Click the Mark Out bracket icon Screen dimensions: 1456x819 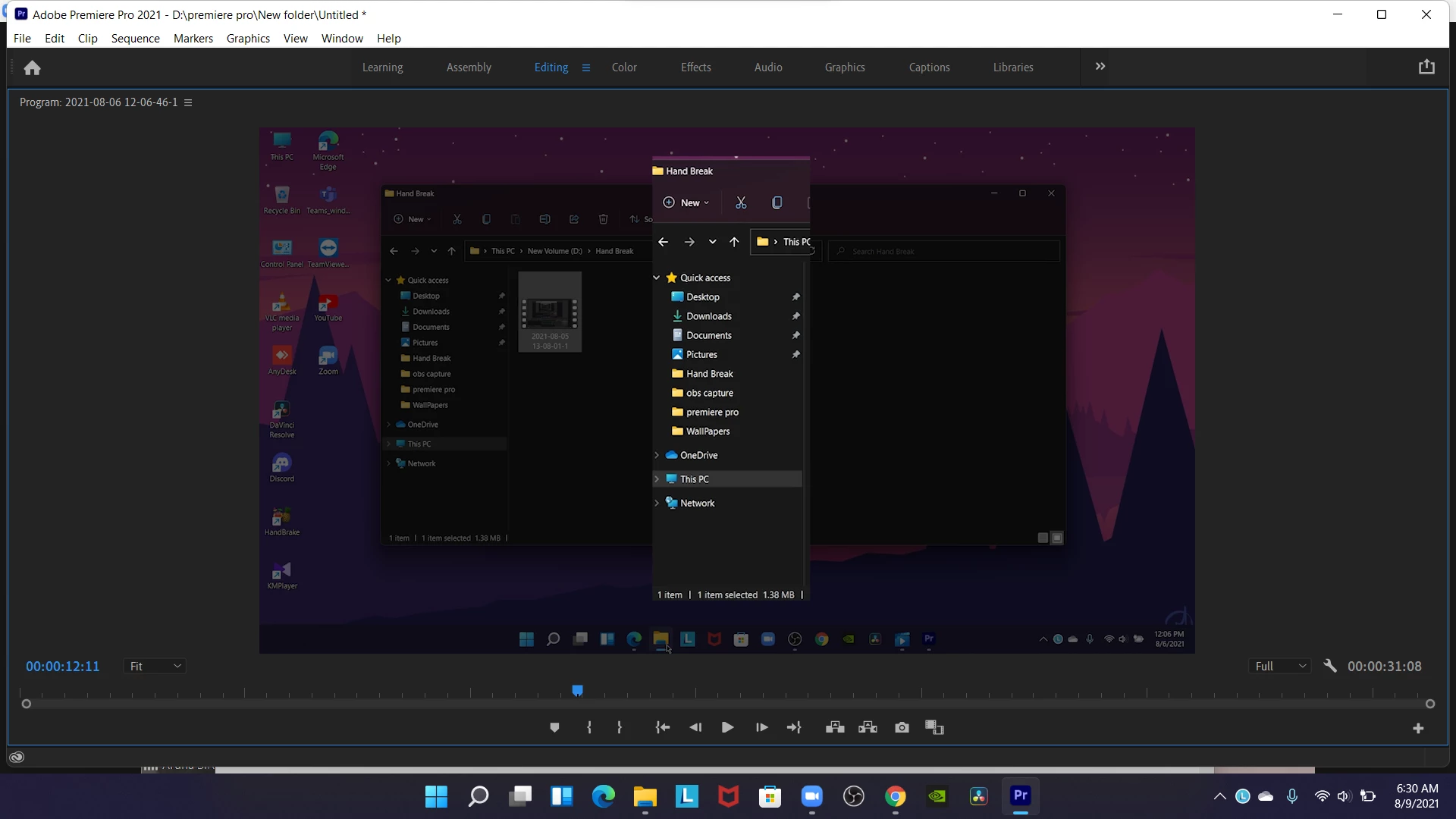(620, 728)
